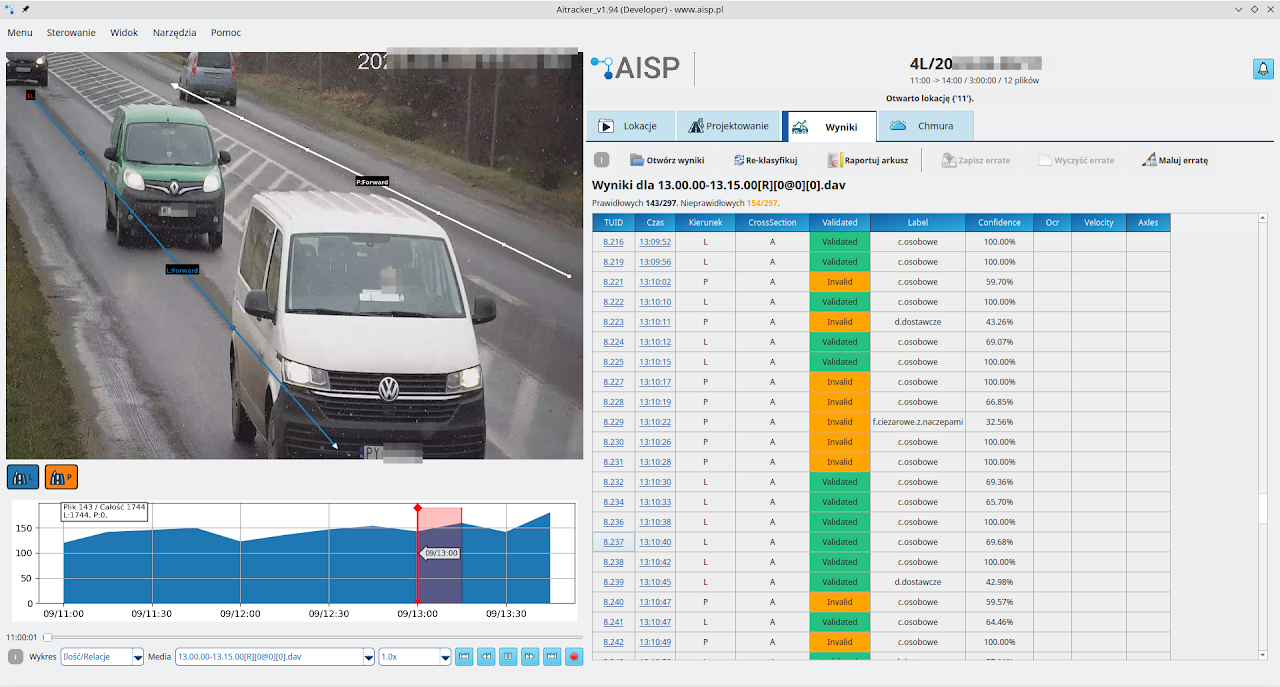
Task: Fast-forward the video playback
Action: 530,657
